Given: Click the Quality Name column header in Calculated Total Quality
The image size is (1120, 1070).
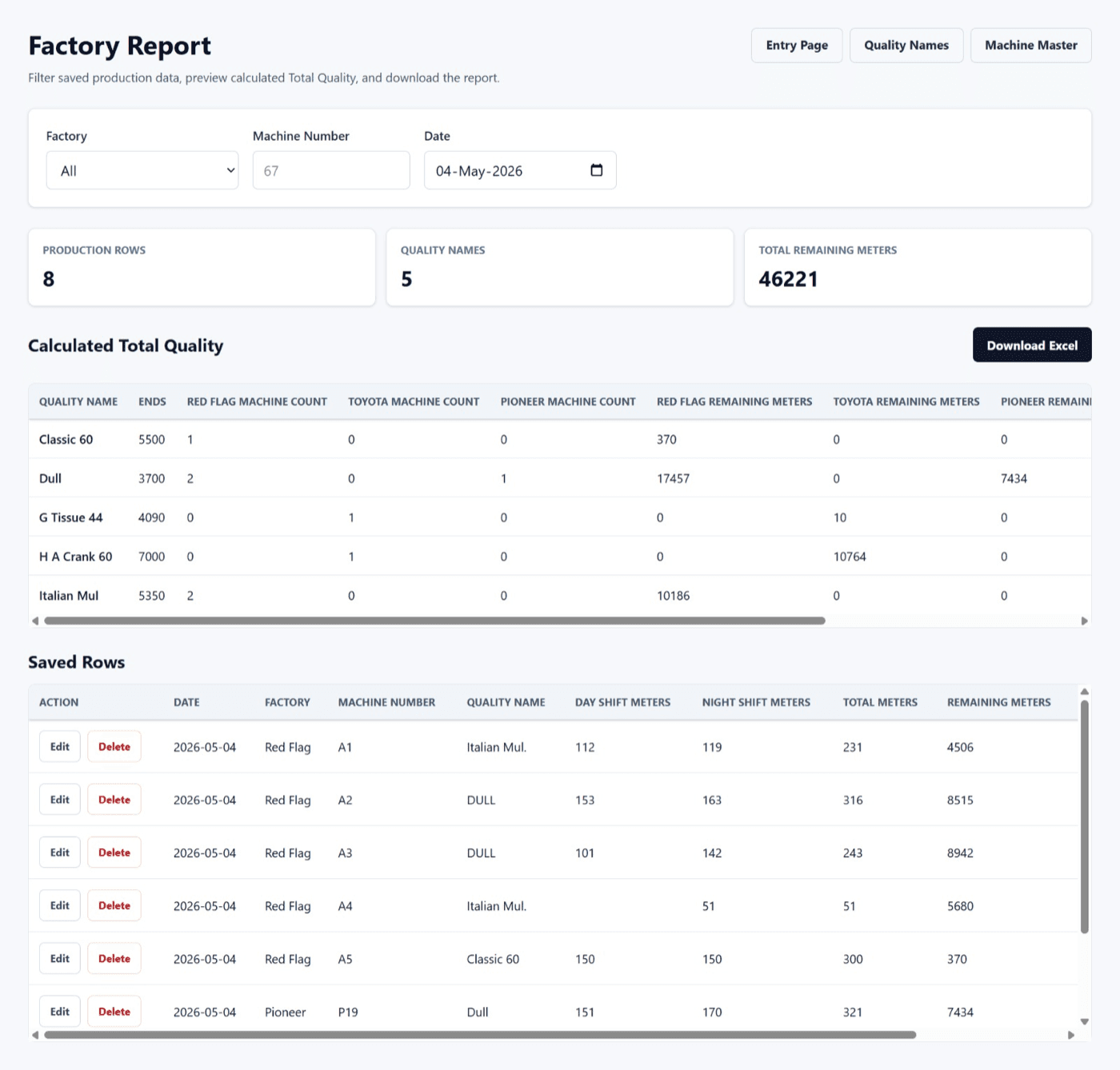Looking at the screenshot, I should [78, 401].
